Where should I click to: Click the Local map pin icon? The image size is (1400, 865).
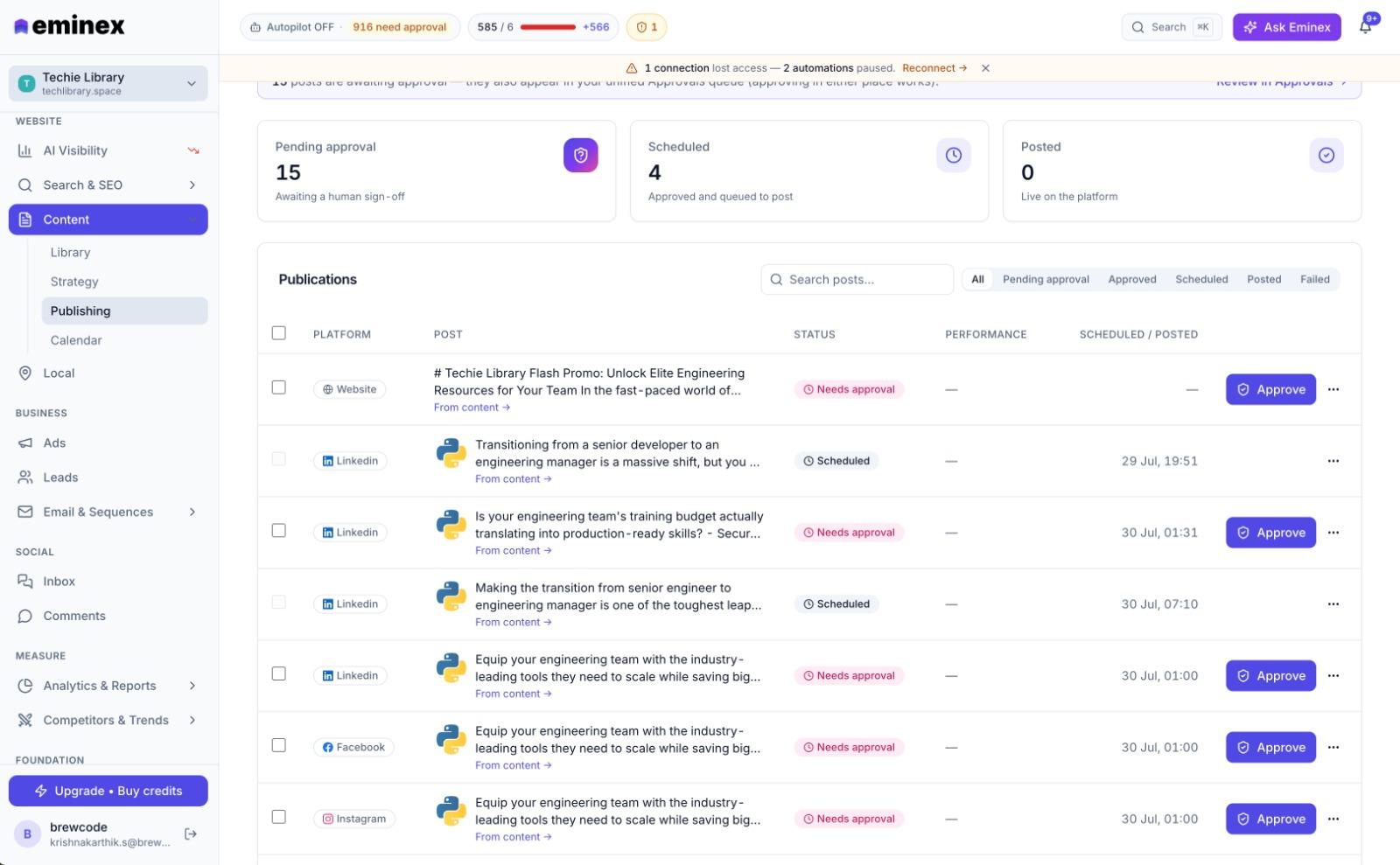24,373
